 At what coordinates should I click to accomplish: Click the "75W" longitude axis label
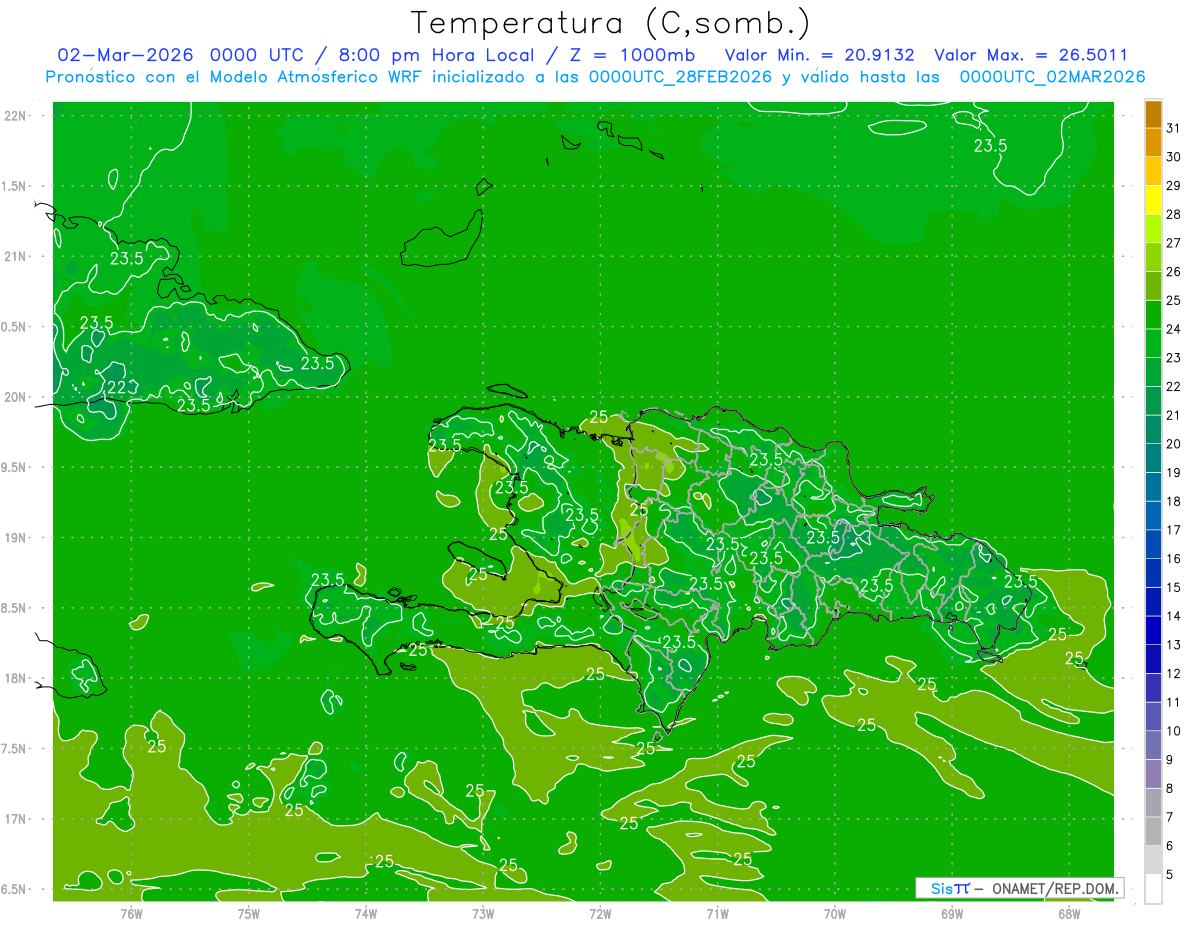click(x=249, y=913)
